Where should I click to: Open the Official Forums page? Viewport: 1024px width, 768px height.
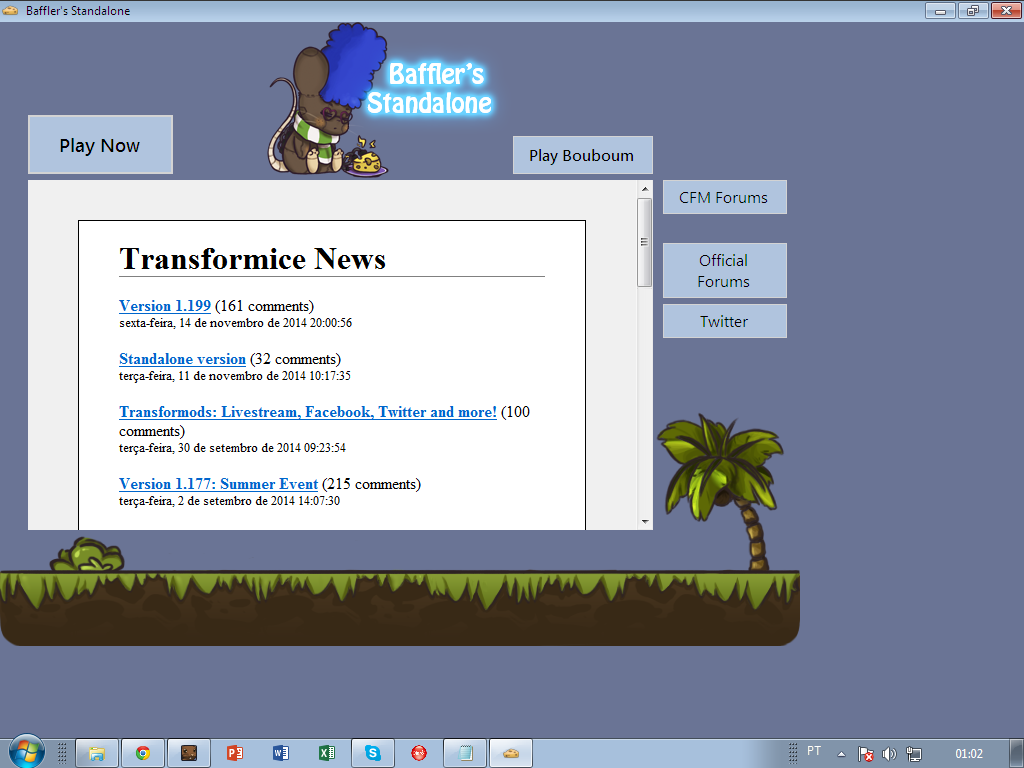pos(724,270)
